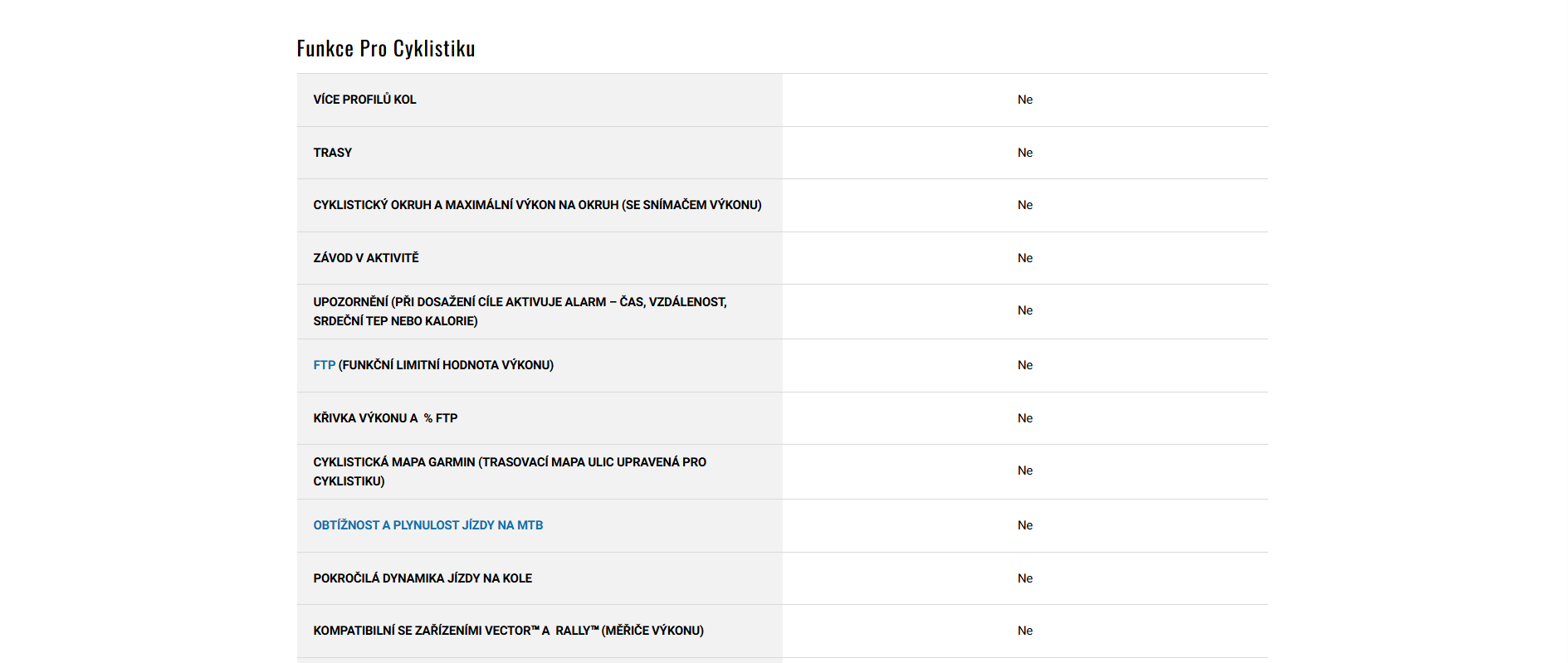The height and width of the screenshot is (663, 1568).
Task: Click the Ne value in the FTP row
Action: 1025,365
